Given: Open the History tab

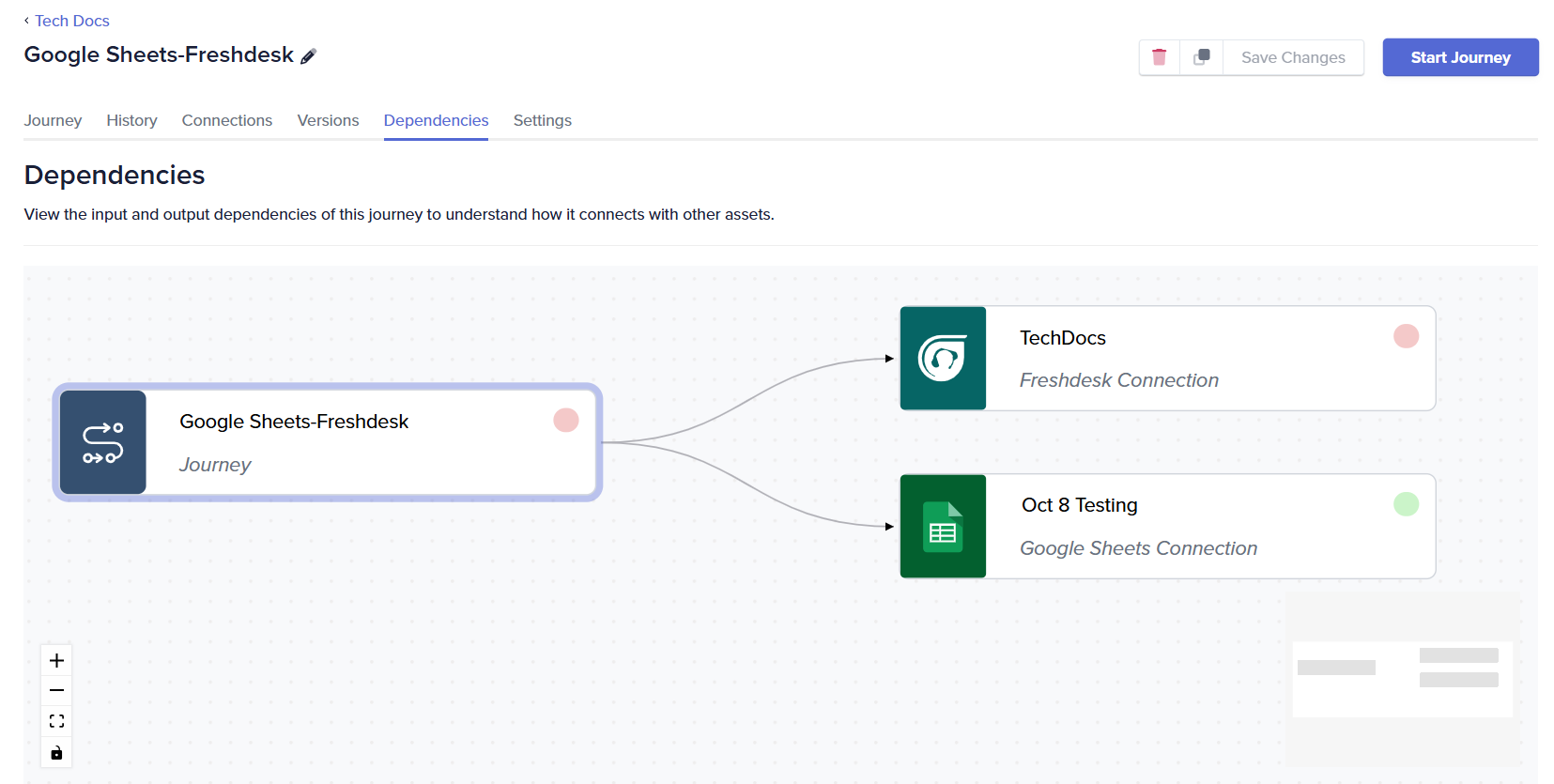Looking at the screenshot, I should 131,120.
